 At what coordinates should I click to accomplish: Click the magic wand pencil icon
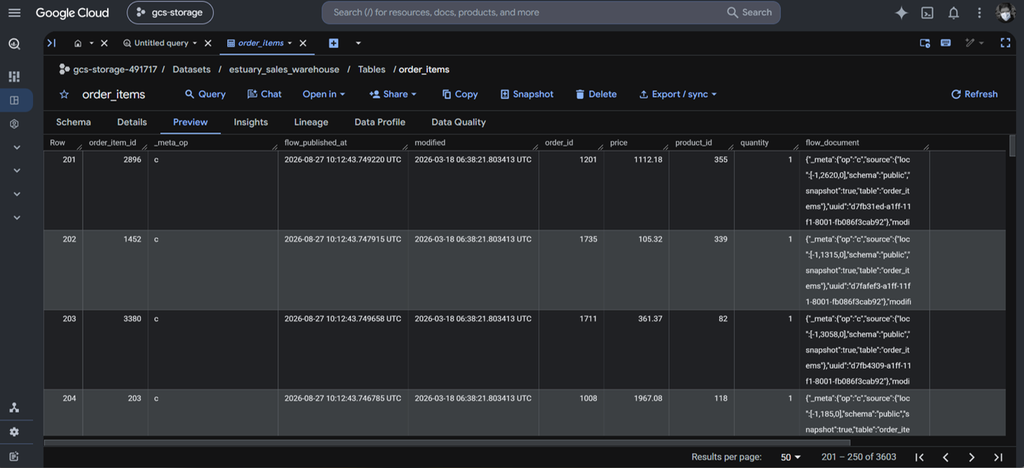[970, 43]
